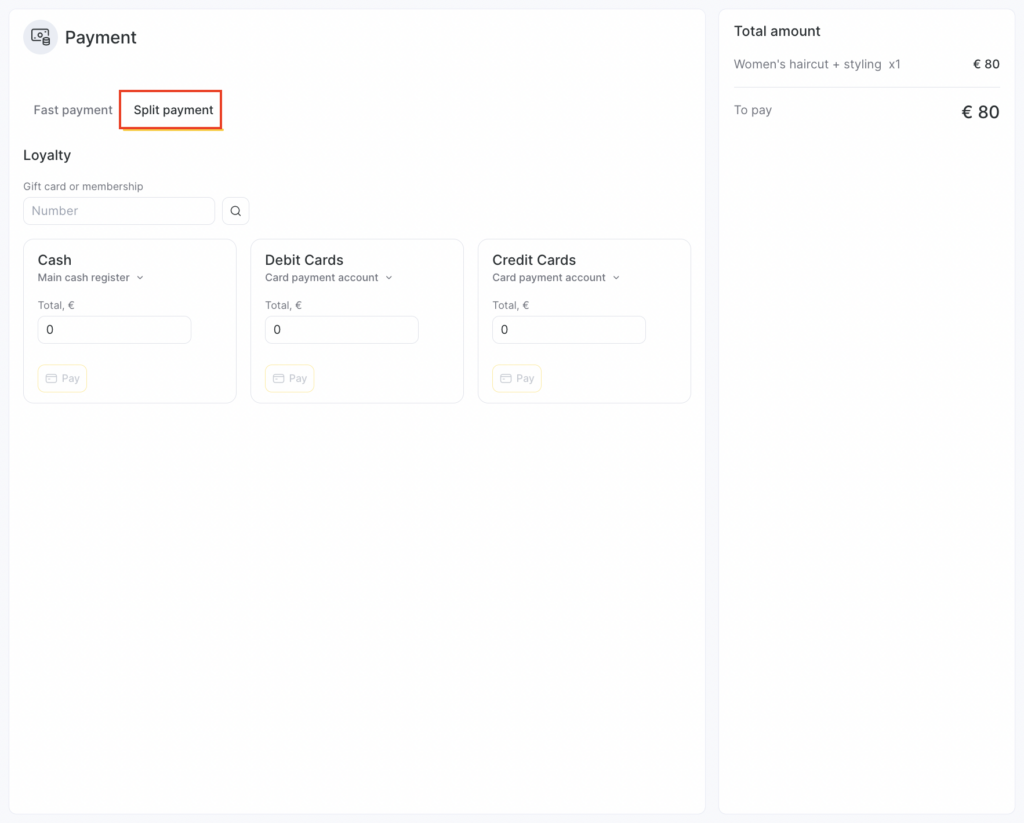Click the Loyalty section heading
Viewport: 1024px width, 823px height.
click(x=47, y=155)
